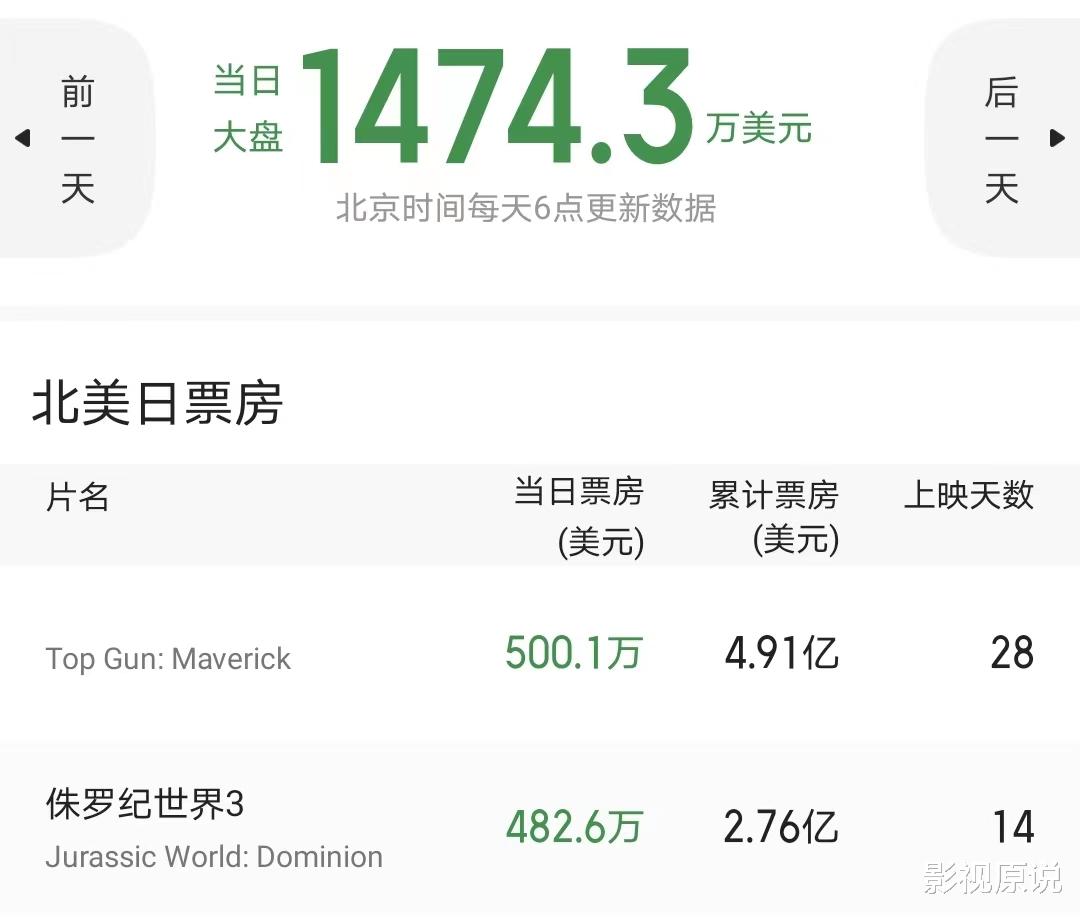
Task: Click the 当日票房(美元) column header
Action: coord(579,517)
